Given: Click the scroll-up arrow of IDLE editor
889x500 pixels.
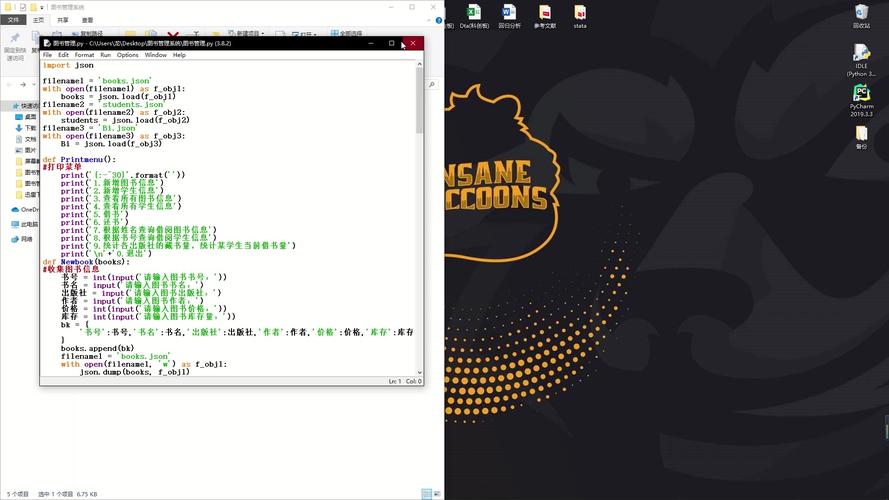Looking at the screenshot, I should [420, 64].
